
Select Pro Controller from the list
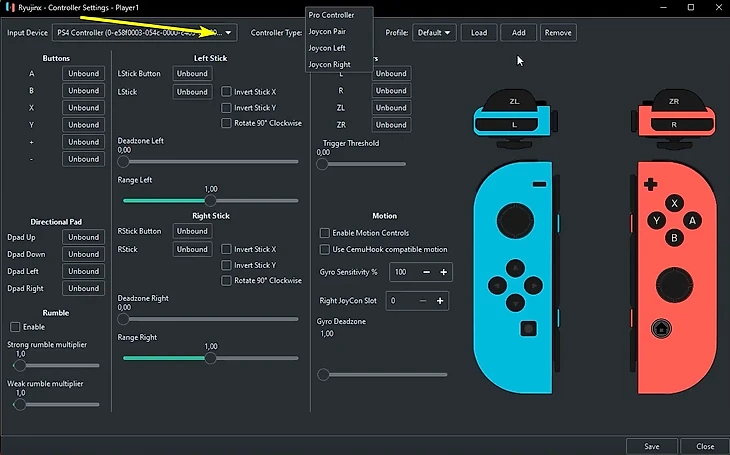[331, 15]
